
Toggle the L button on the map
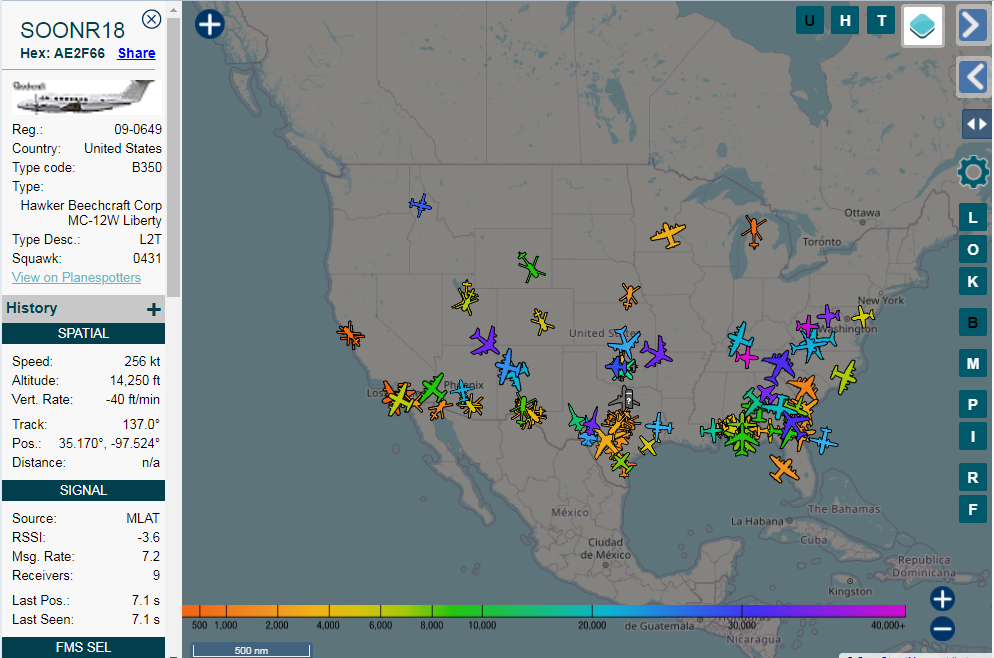point(973,218)
